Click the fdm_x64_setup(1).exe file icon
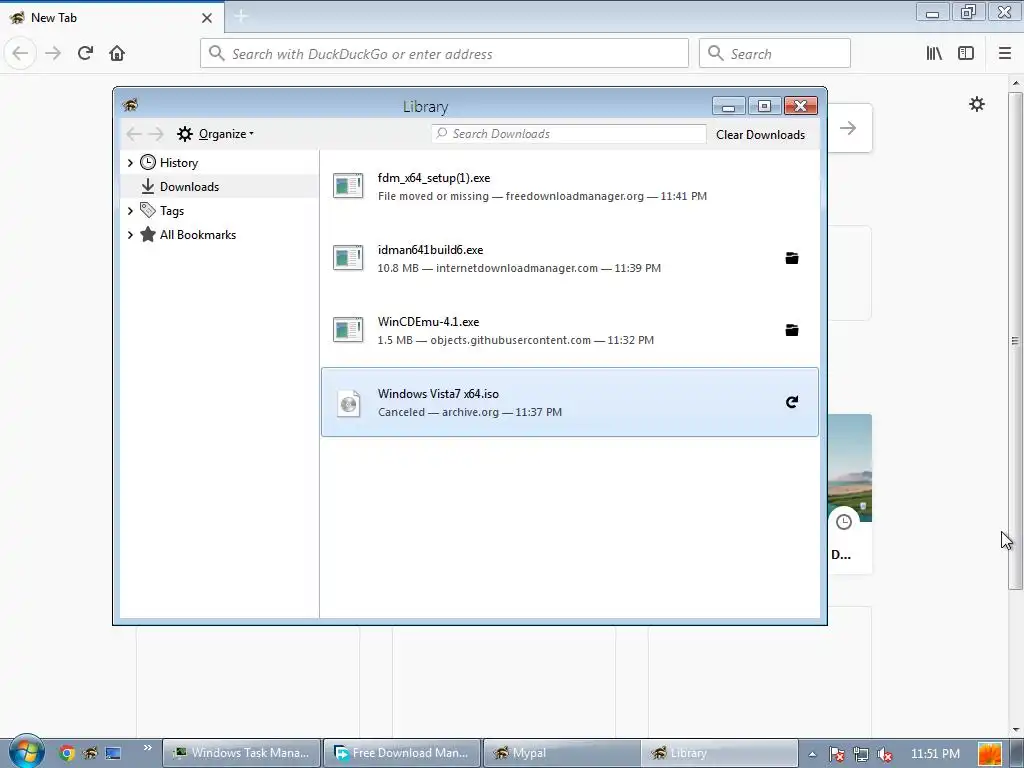 click(347, 186)
